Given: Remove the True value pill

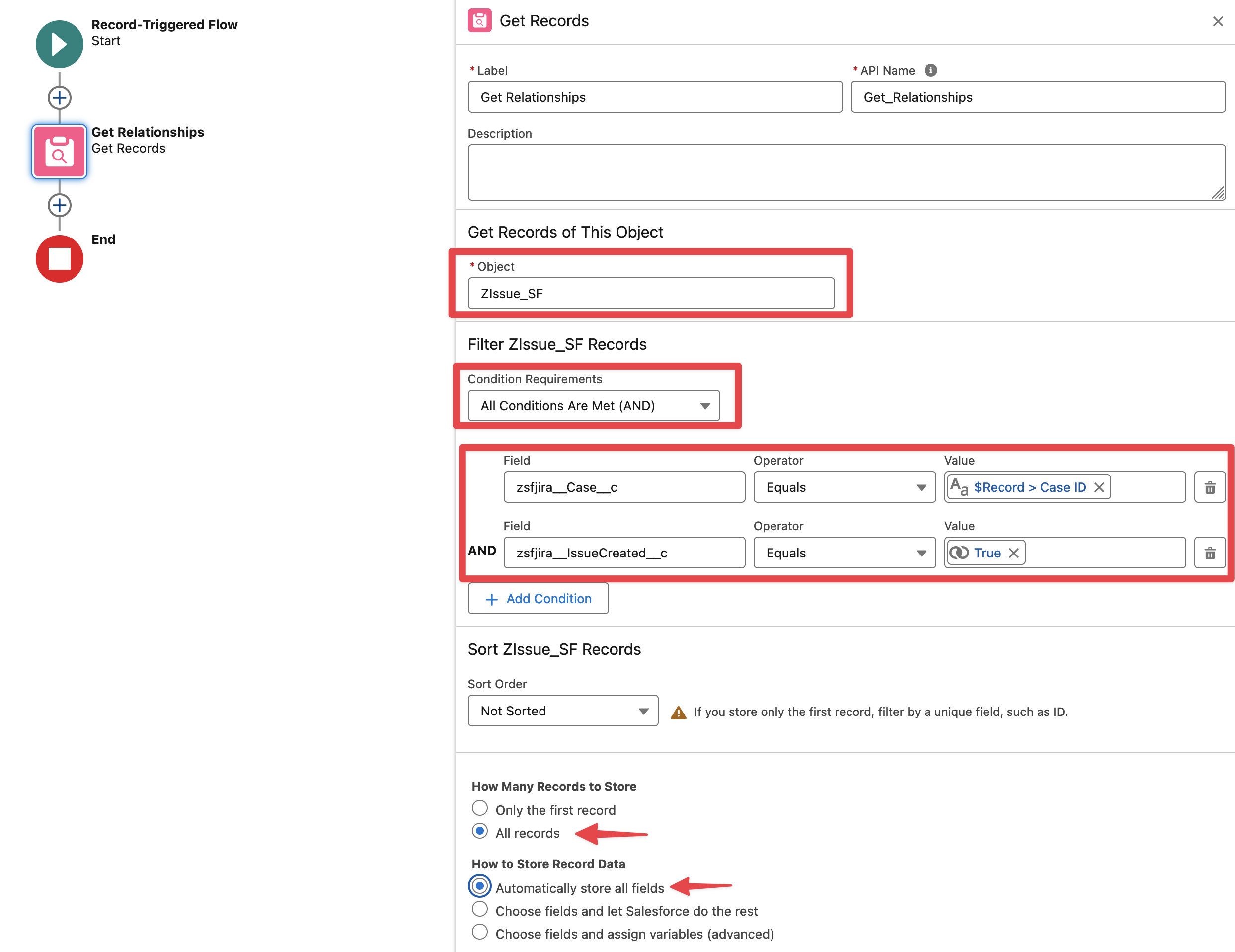Looking at the screenshot, I should (1013, 553).
